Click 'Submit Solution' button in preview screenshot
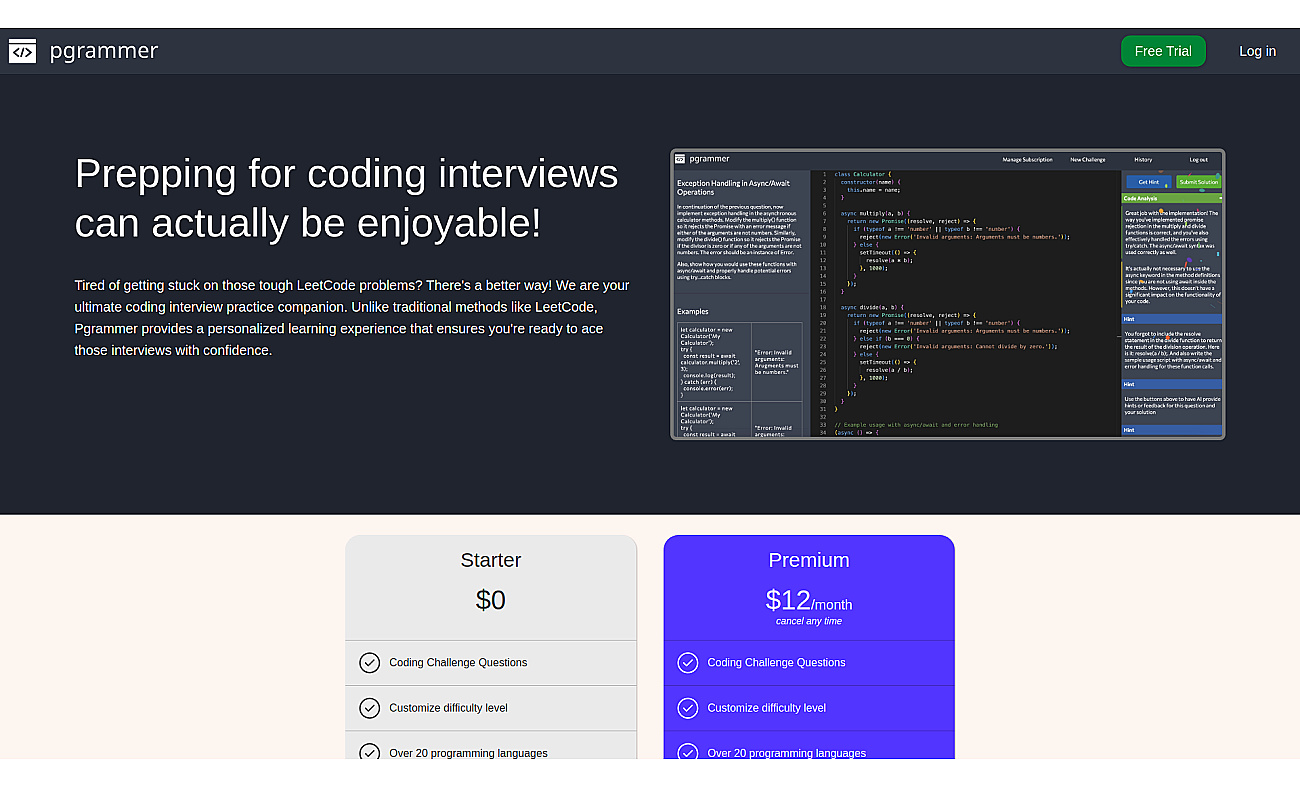 click(x=1198, y=182)
